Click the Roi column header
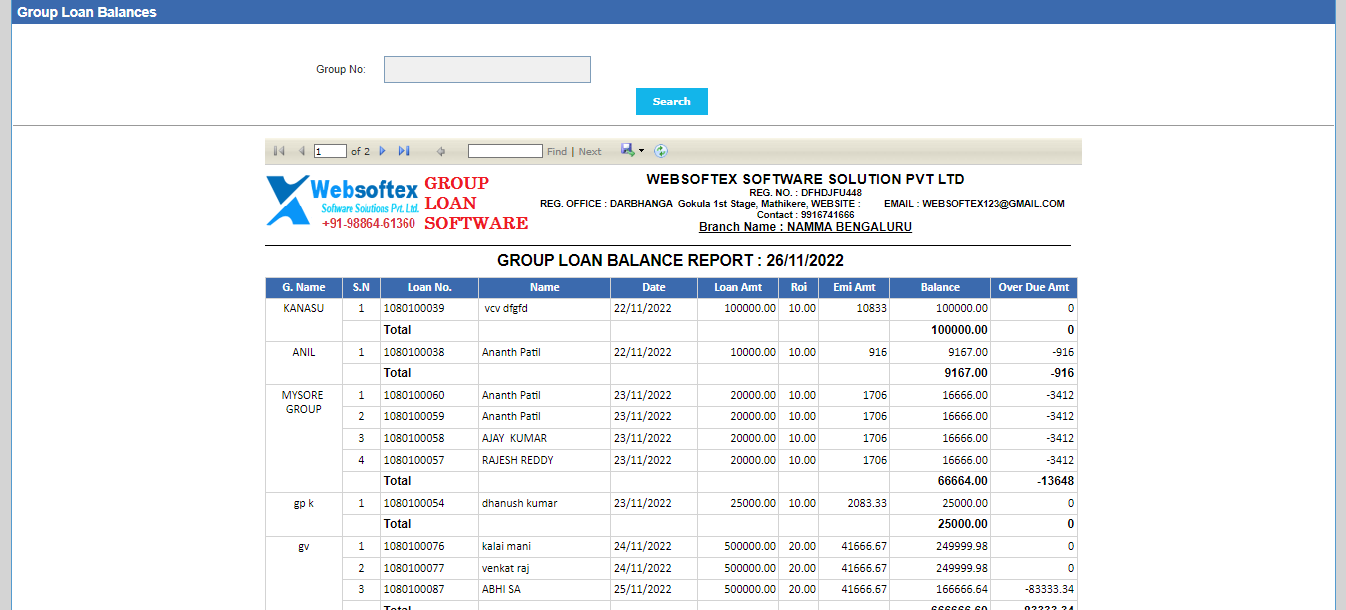Image resolution: width=1346 pixels, height=610 pixels. point(798,287)
